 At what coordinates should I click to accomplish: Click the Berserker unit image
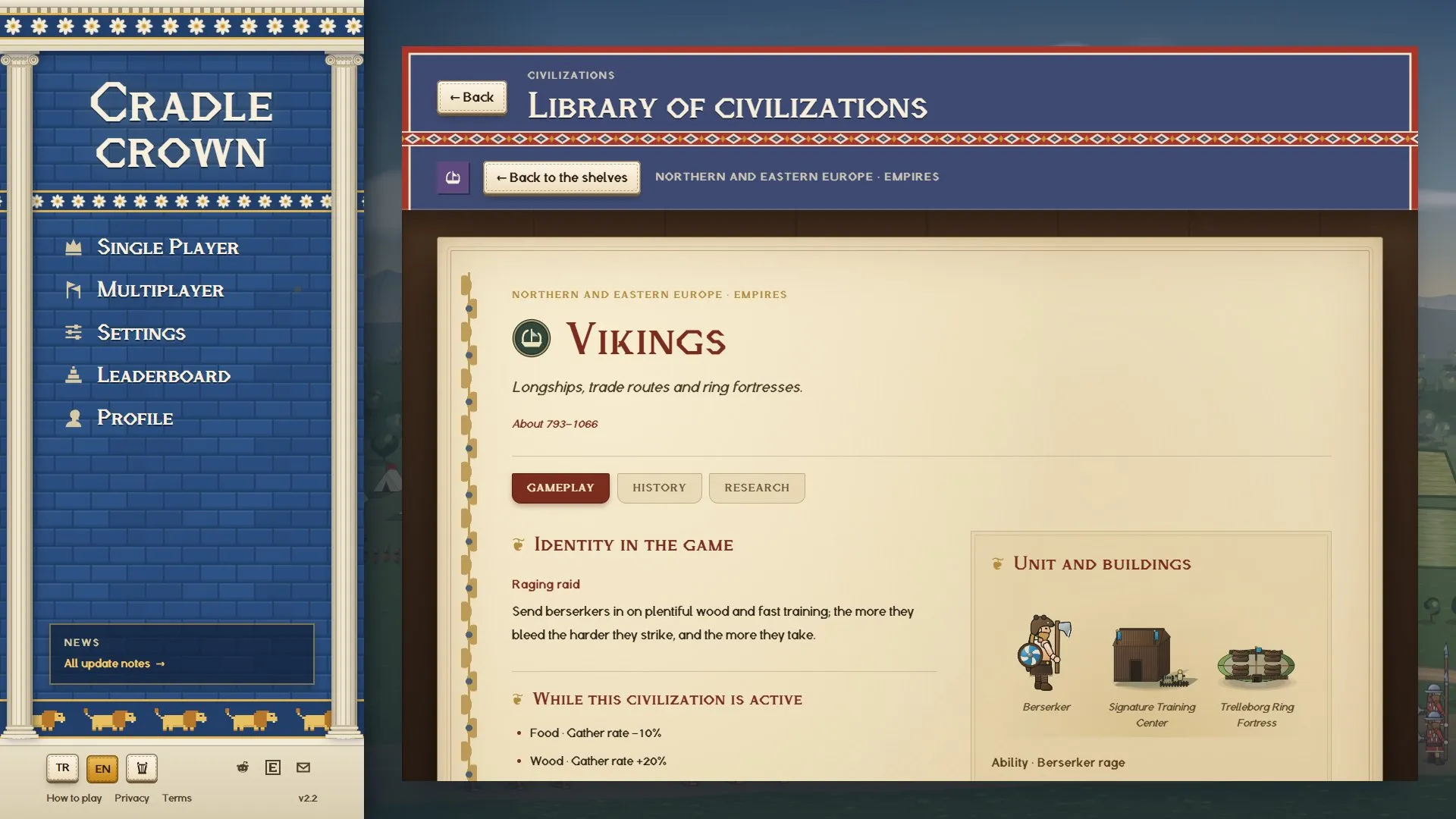(x=1046, y=653)
